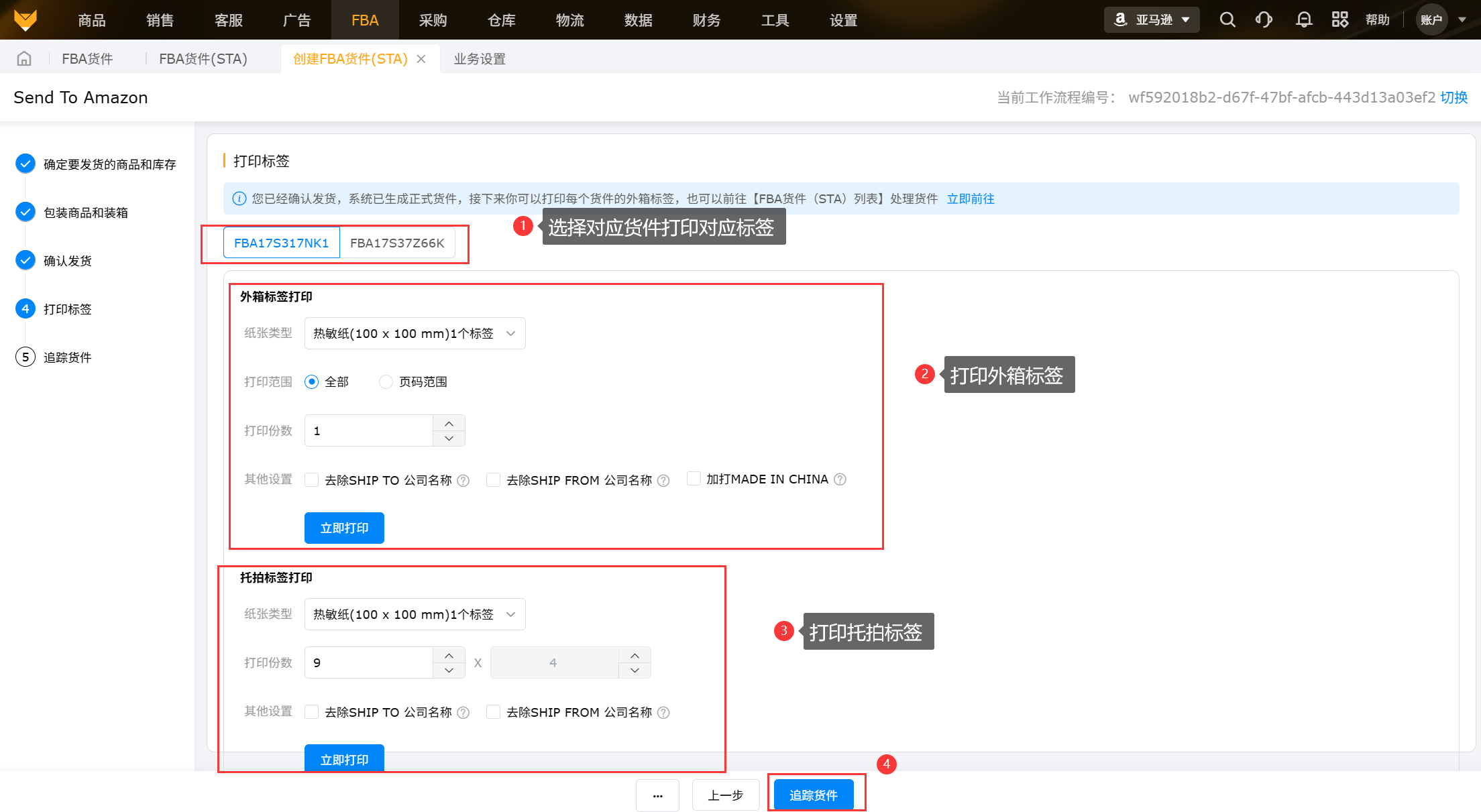Expand pallet label 纸张类型 dropdown
1481x812 pixels.
tap(415, 614)
